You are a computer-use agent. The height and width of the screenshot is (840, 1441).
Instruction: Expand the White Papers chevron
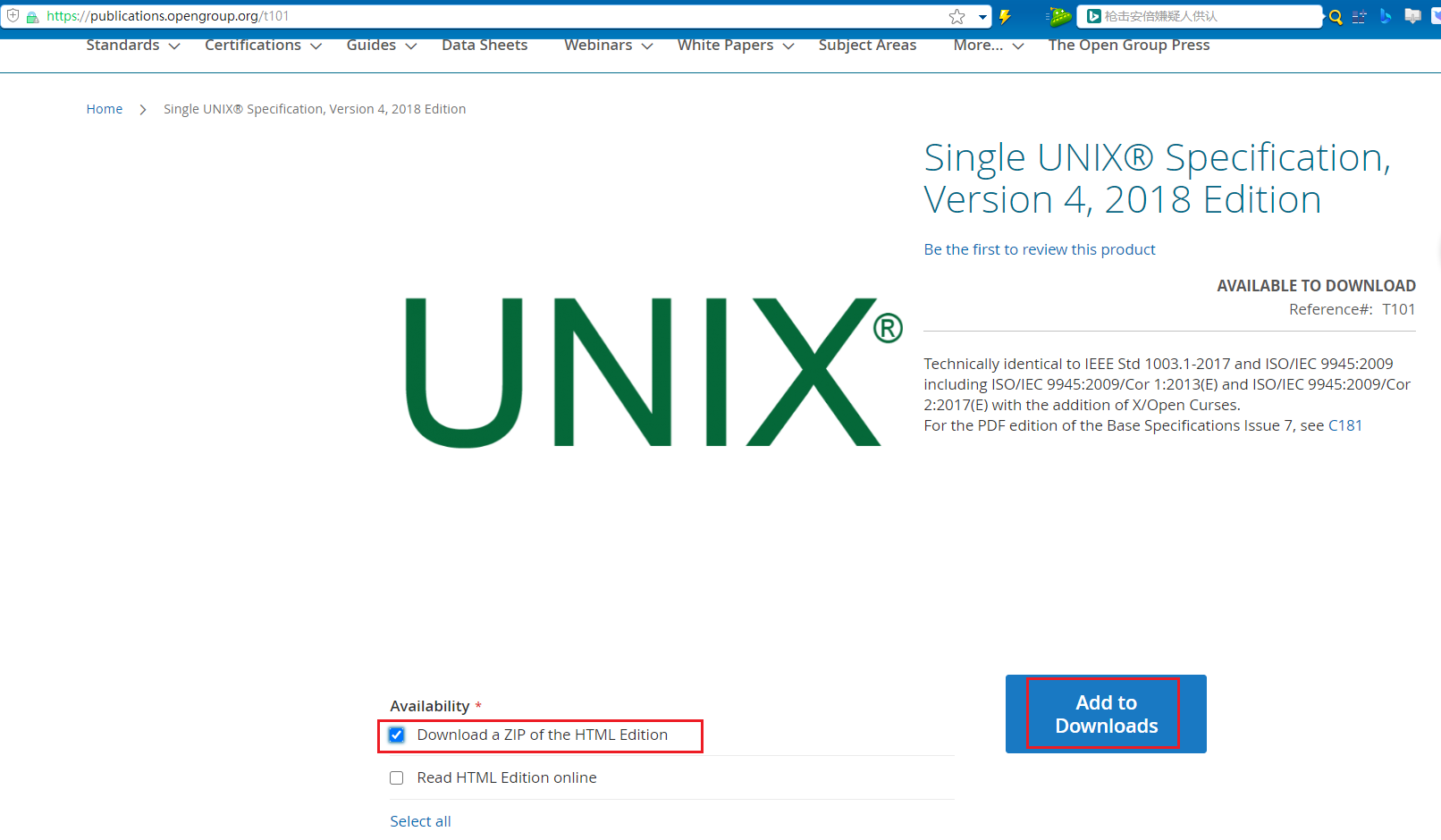pyautogui.click(x=788, y=46)
